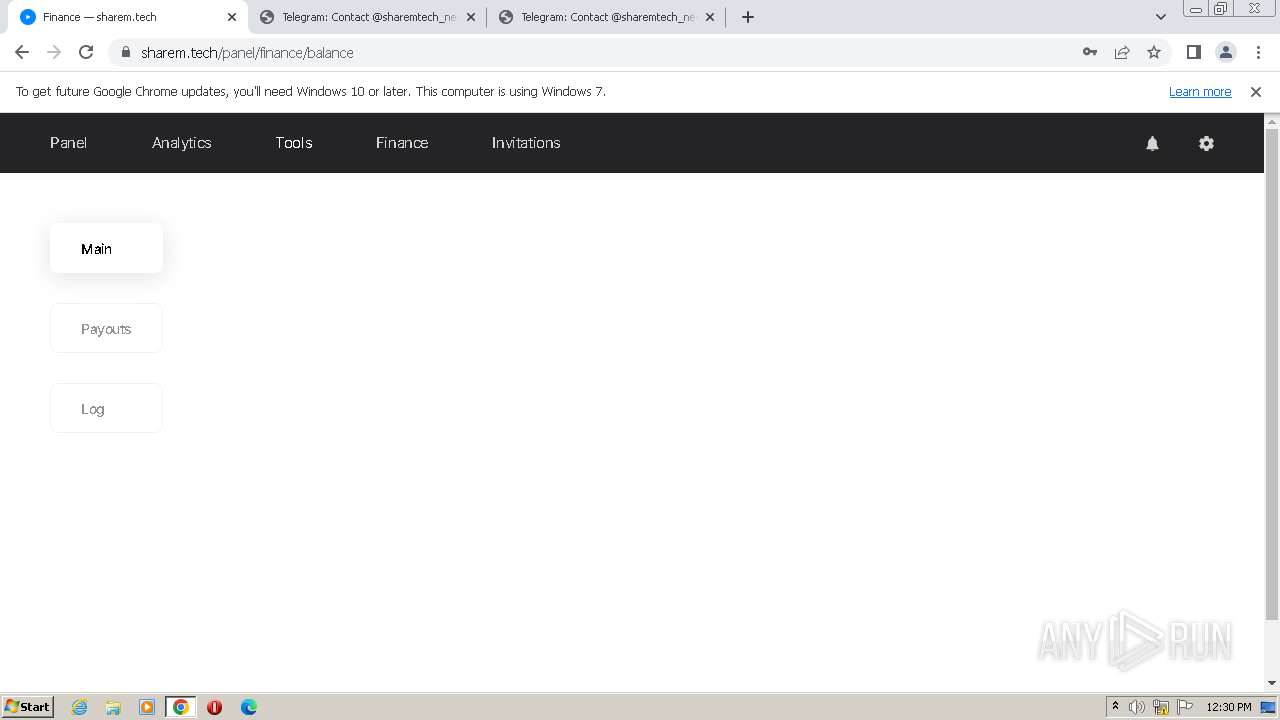Select the Payouts finance section

click(106, 328)
